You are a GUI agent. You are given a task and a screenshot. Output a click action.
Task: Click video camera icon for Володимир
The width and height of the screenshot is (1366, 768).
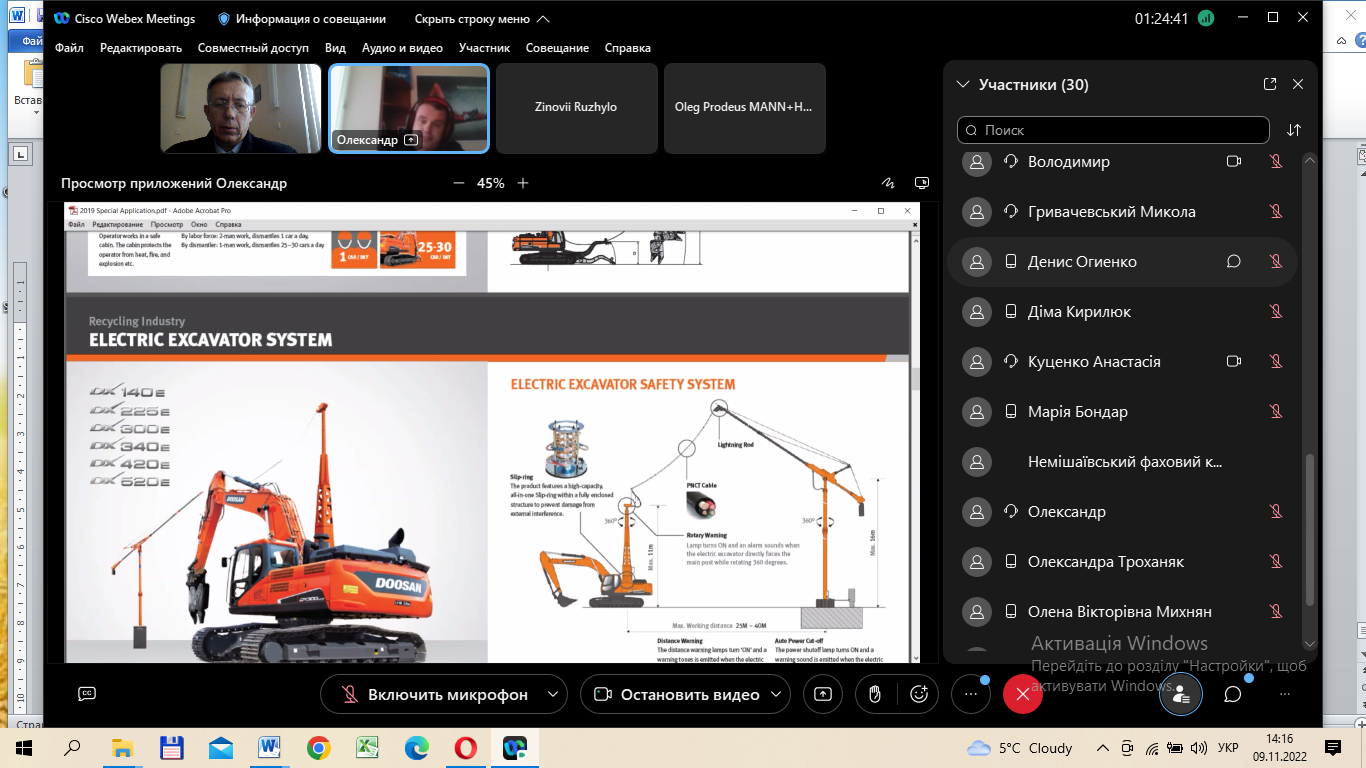(x=1234, y=162)
